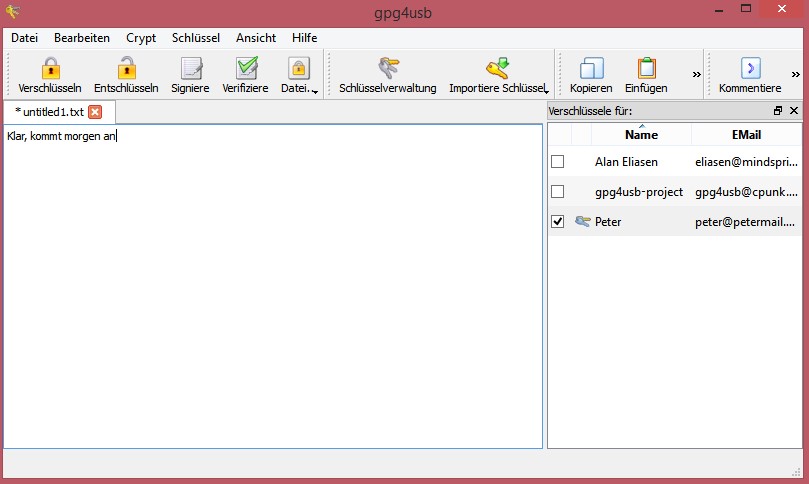Screen dimensions: 809x484
Task: Open the Crypt menu
Action: pyautogui.click(x=141, y=37)
